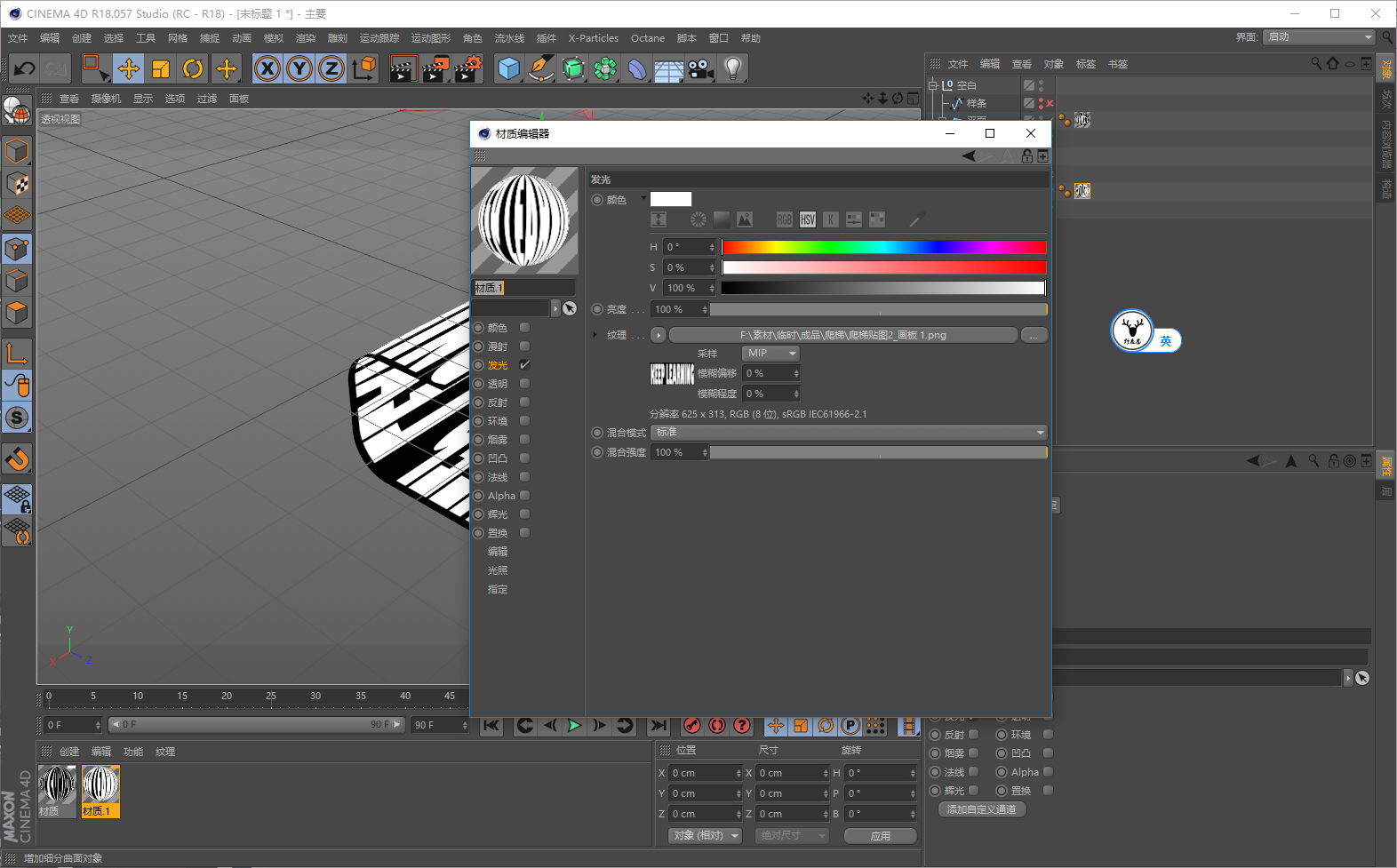The height and width of the screenshot is (868, 1397).
Task: Open the 对象 (相对) coordinate dropdown
Action: [705, 836]
